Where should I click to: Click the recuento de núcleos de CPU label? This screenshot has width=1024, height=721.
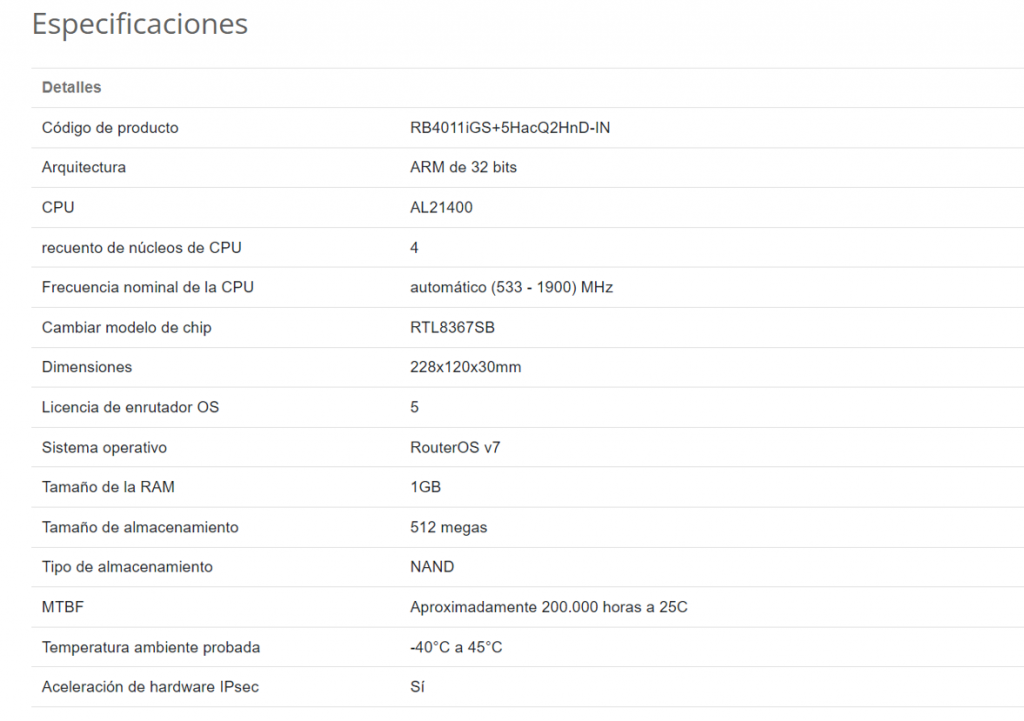142,248
